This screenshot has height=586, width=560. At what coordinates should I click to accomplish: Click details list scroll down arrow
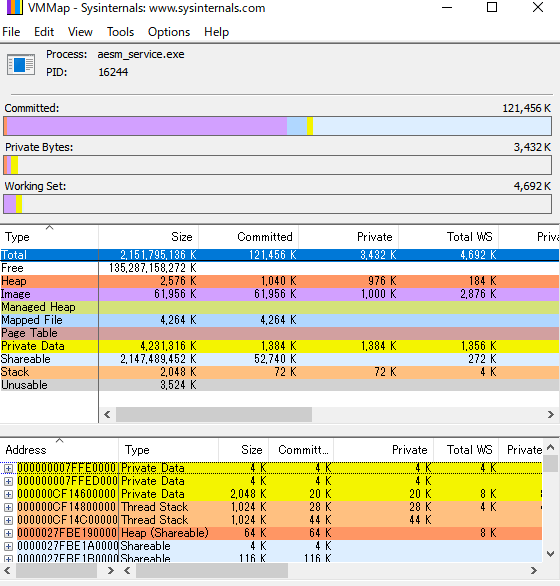point(550,553)
